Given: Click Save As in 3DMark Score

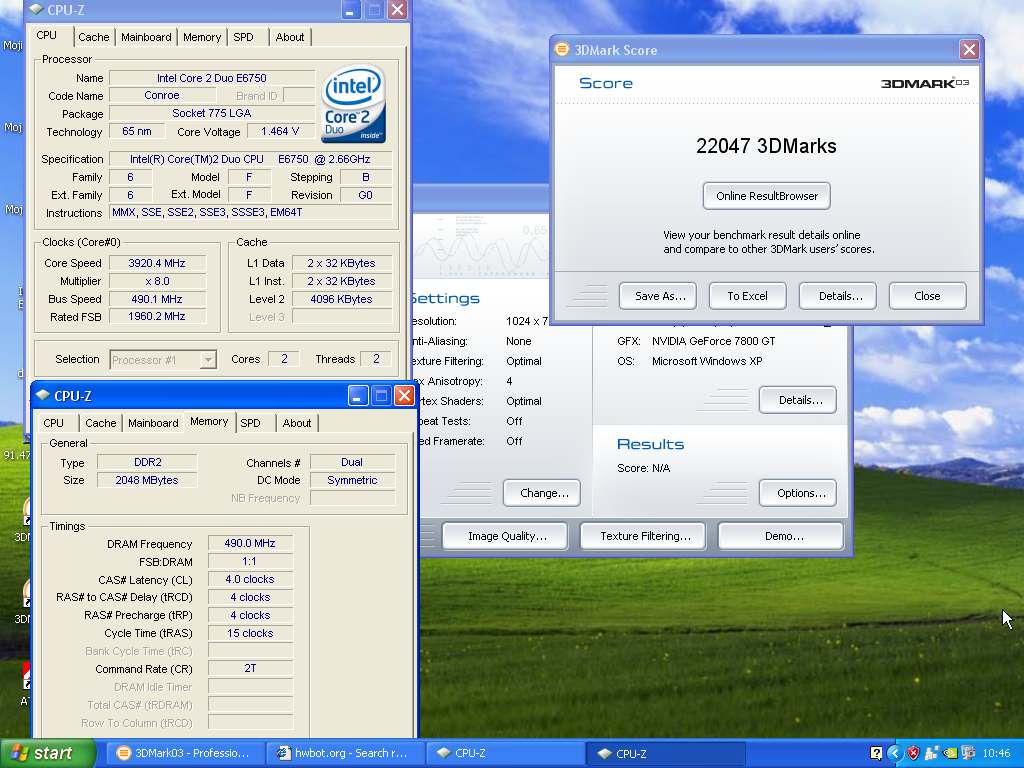Looking at the screenshot, I should (658, 296).
